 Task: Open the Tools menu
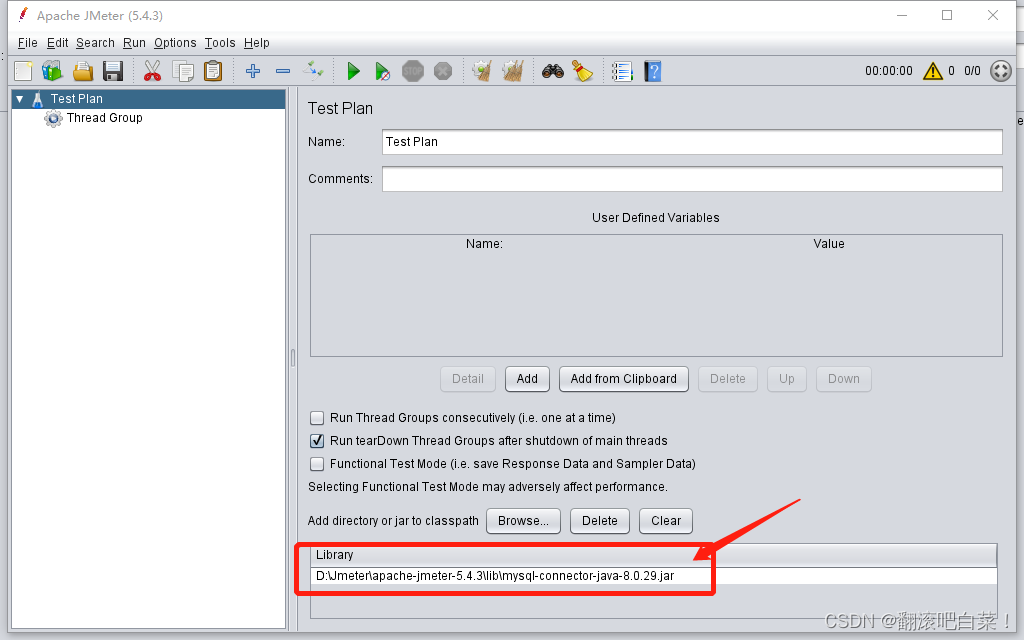point(219,42)
